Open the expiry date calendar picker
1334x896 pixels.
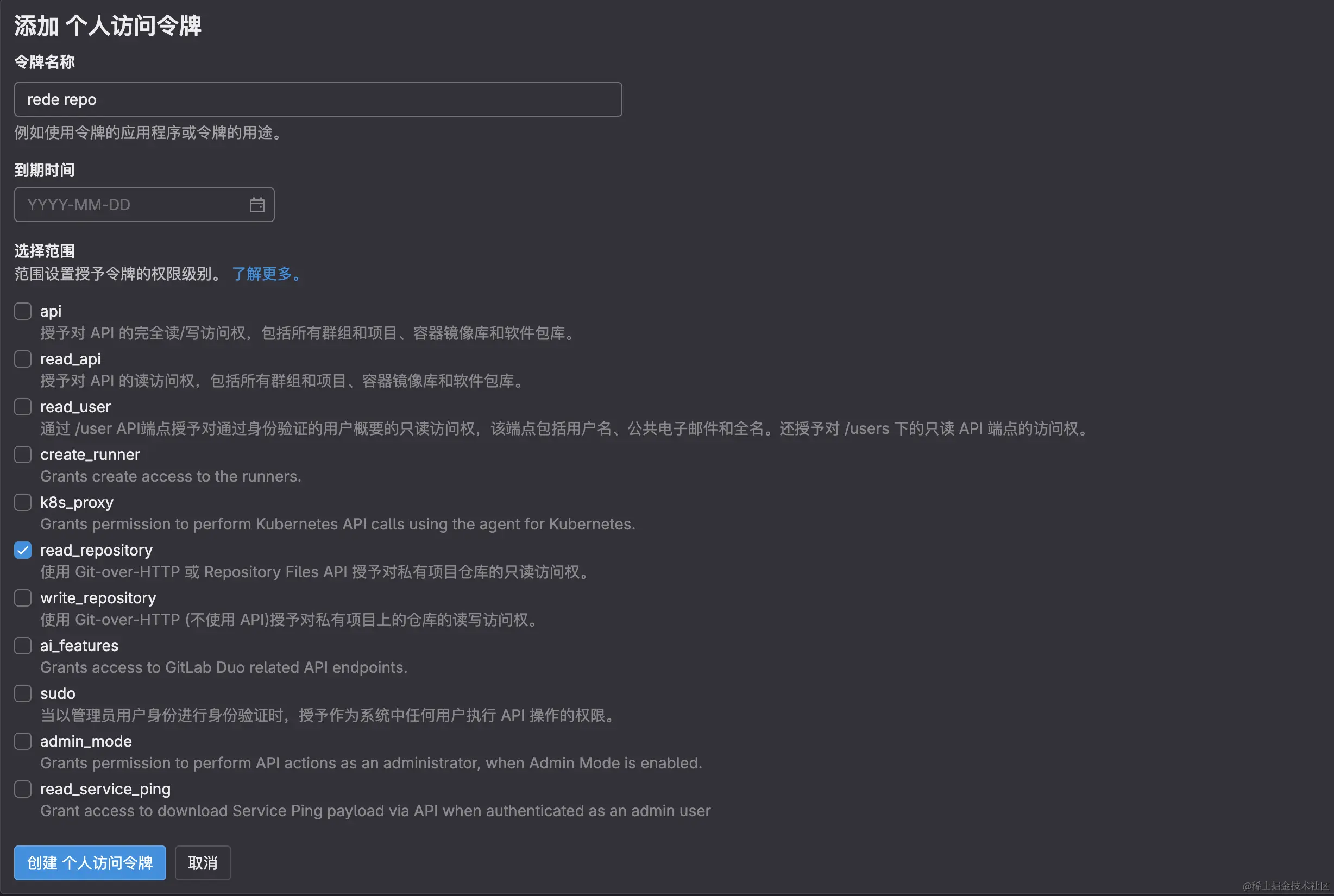pyautogui.click(x=257, y=205)
